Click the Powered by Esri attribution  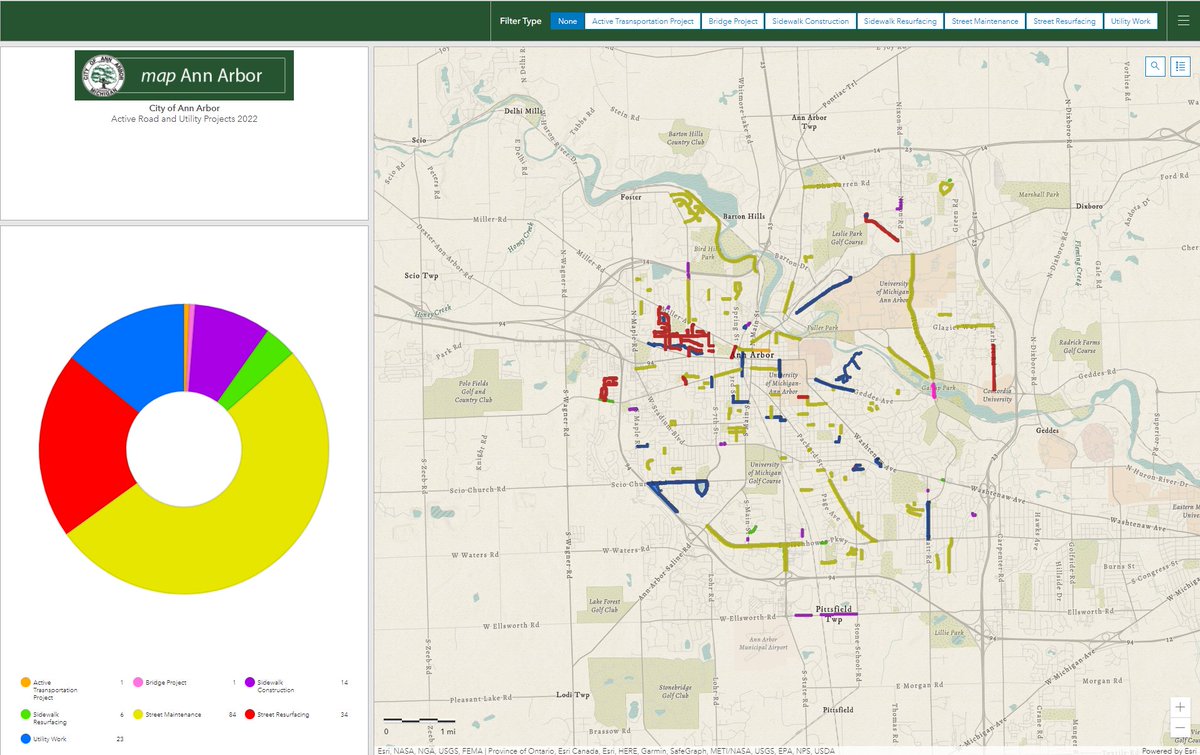(x=1167, y=750)
